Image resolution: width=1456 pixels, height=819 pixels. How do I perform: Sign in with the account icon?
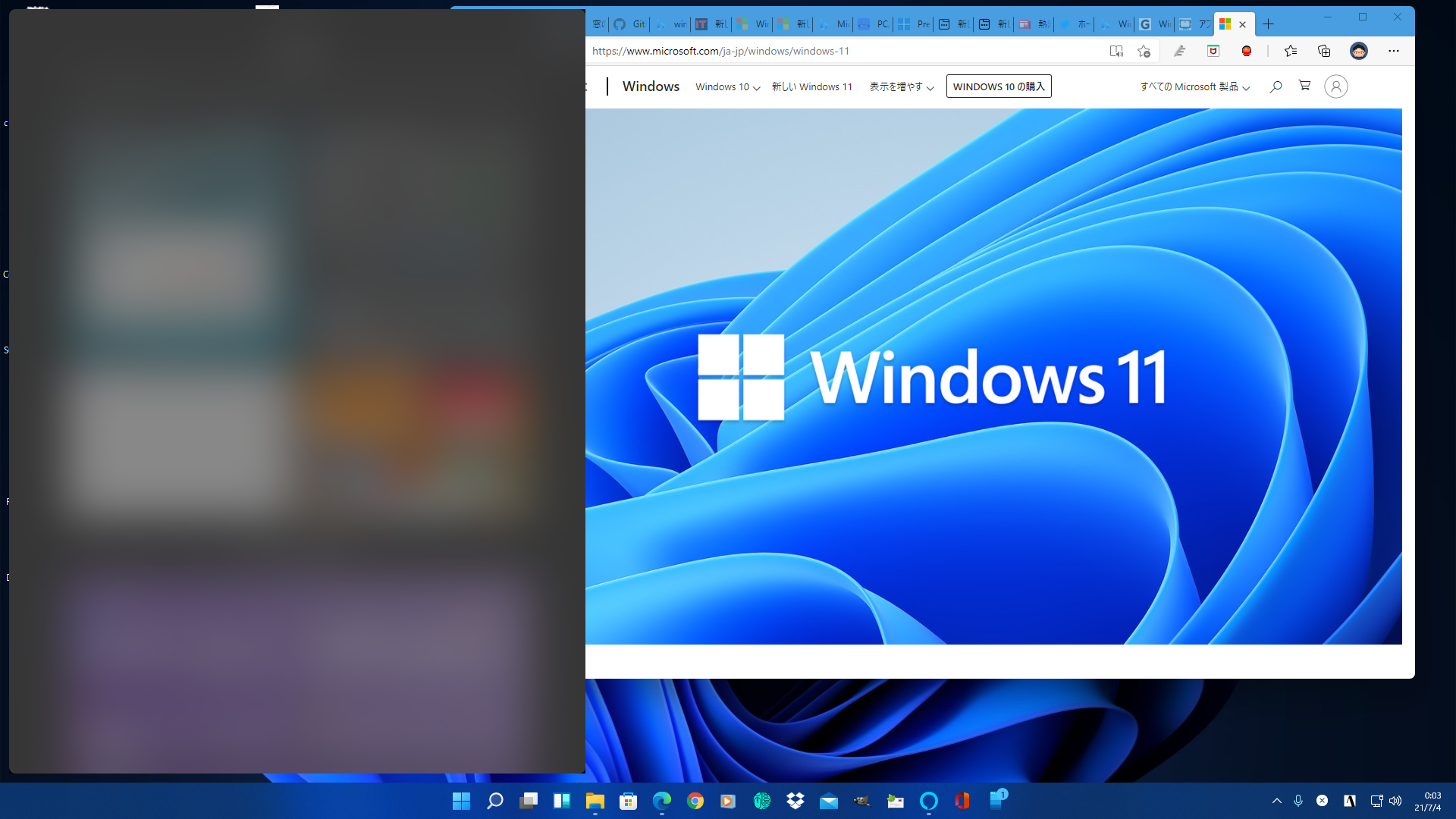[1336, 86]
